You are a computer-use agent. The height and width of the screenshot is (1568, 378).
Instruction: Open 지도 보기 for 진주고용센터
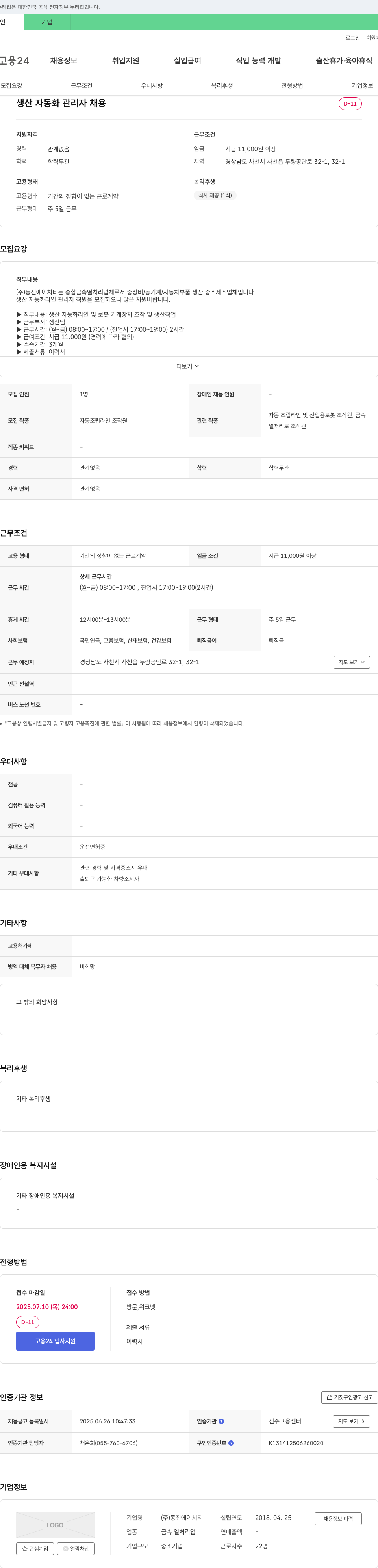pyautogui.click(x=351, y=1421)
